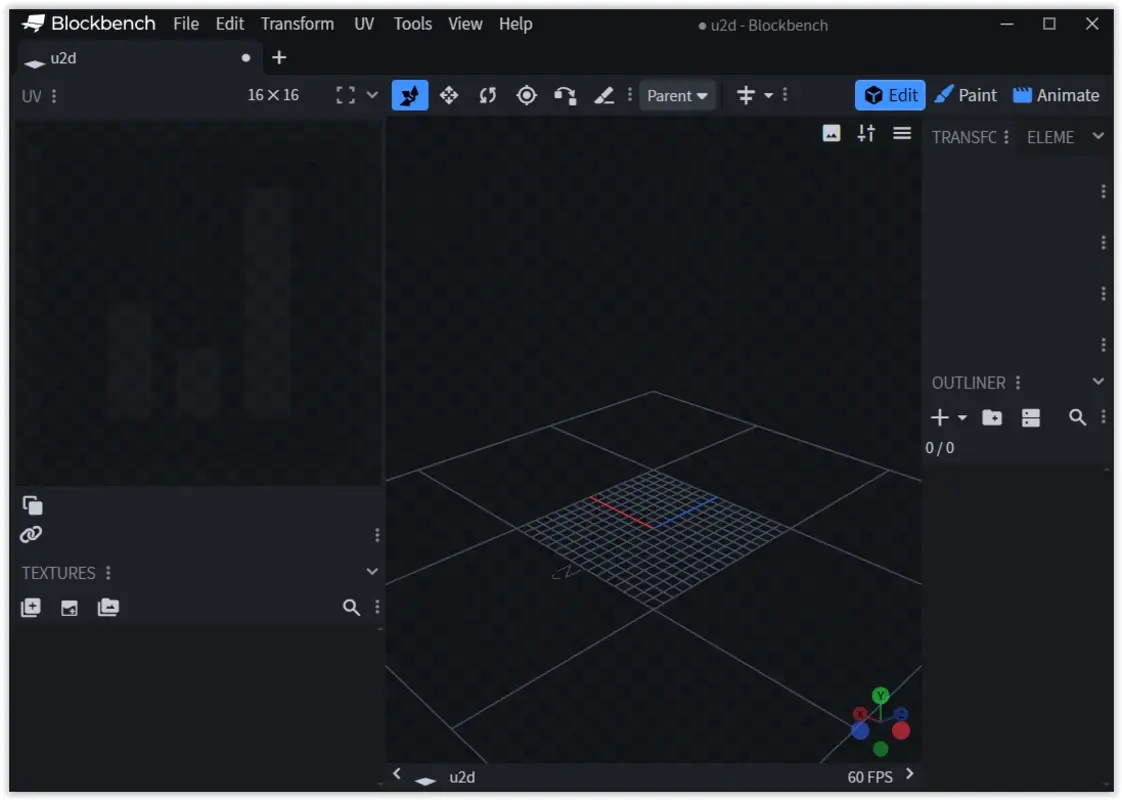Activate the Pivot tool
Screen dimensions: 1122x800
click(x=527, y=95)
